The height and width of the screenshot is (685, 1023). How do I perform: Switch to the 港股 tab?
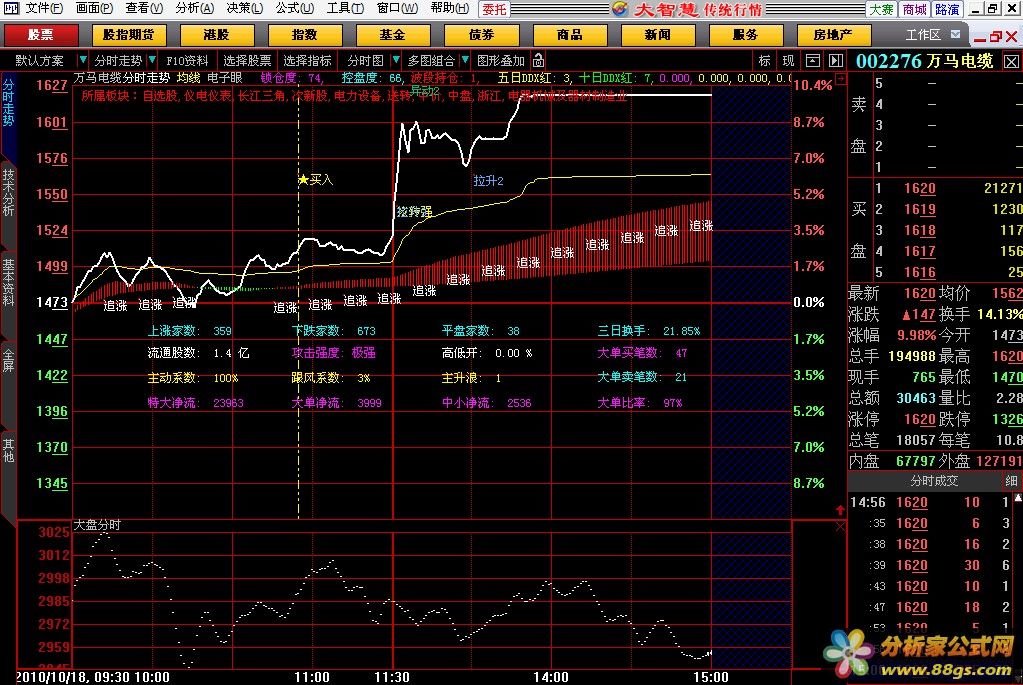[x=217, y=35]
